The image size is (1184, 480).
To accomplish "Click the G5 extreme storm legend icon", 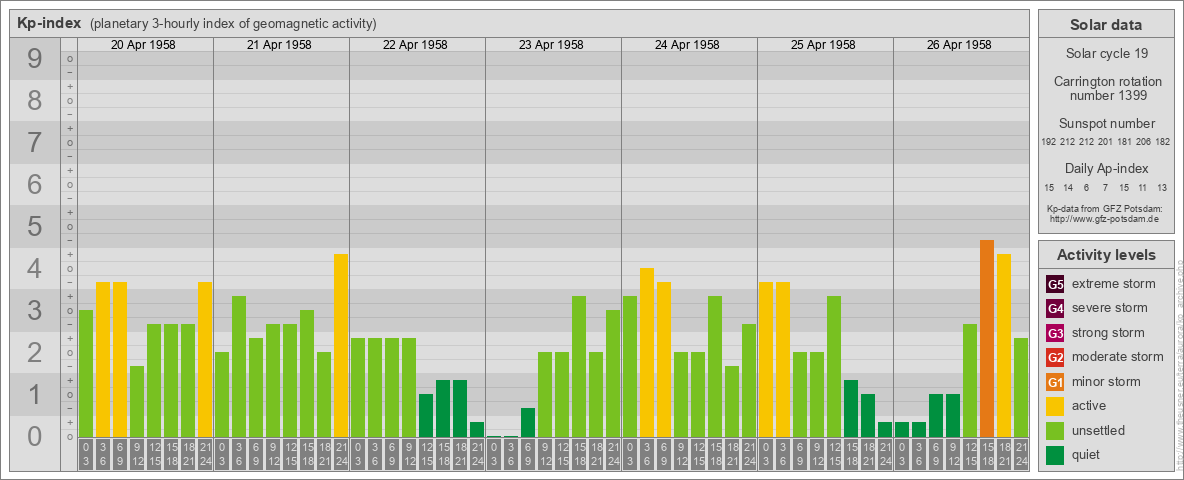I will coord(1055,285).
